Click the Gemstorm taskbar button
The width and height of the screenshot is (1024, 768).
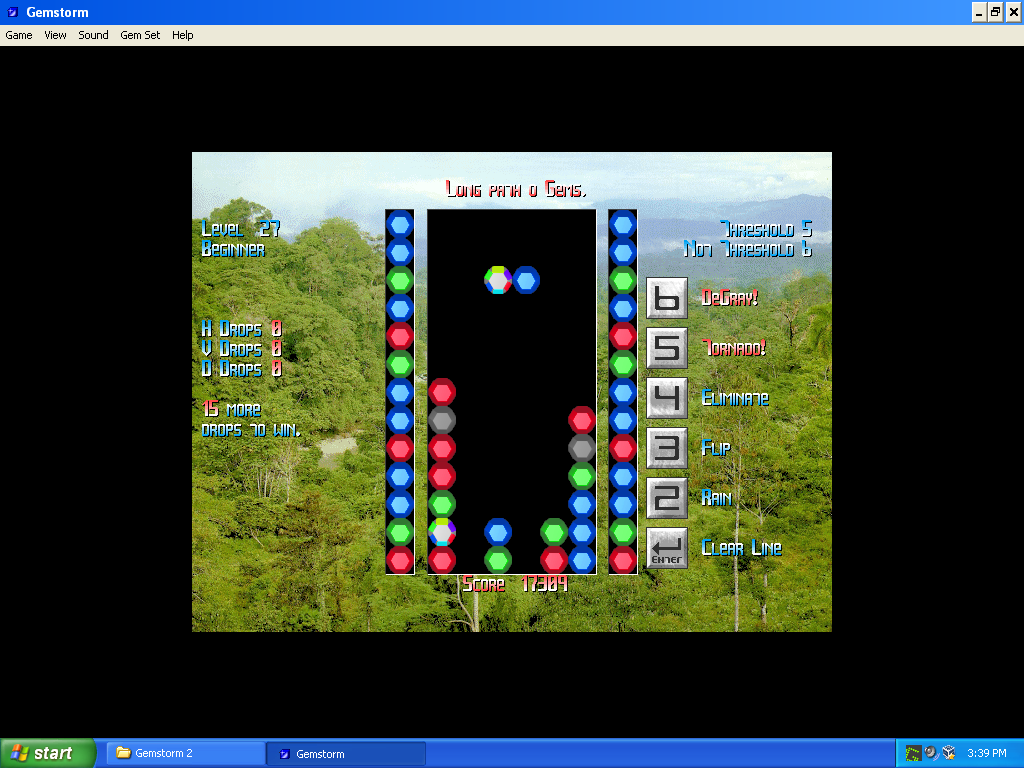coord(345,753)
